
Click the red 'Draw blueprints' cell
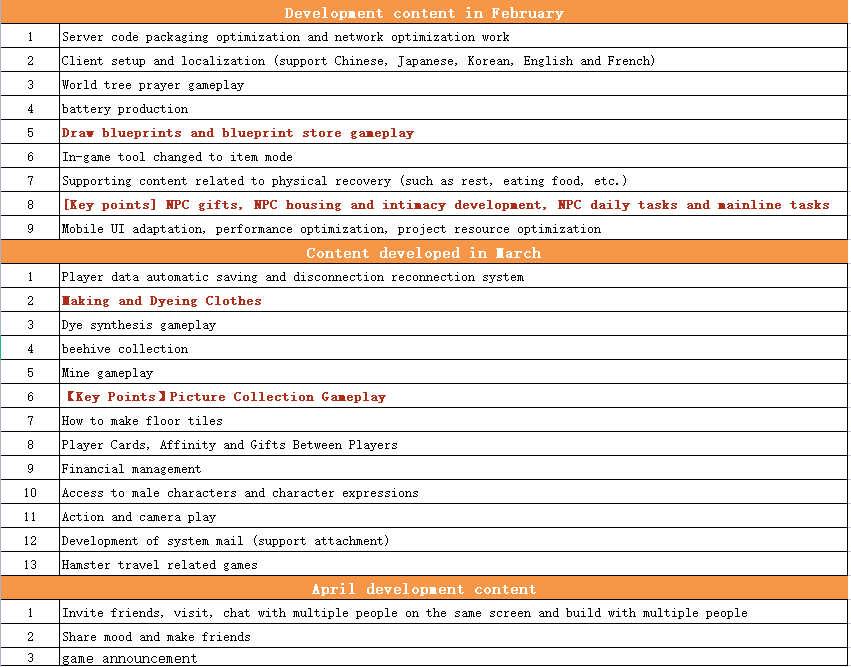pyautogui.click(x=237, y=133)
